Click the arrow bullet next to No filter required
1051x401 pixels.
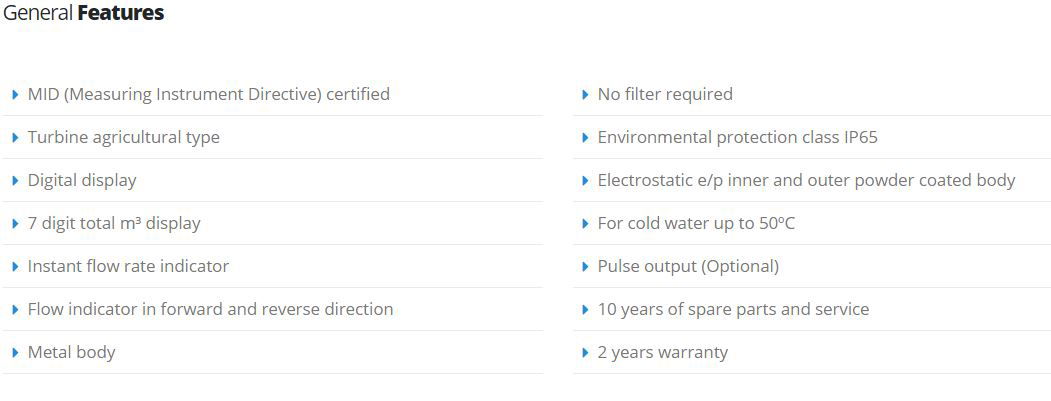(x=586, y=95)
